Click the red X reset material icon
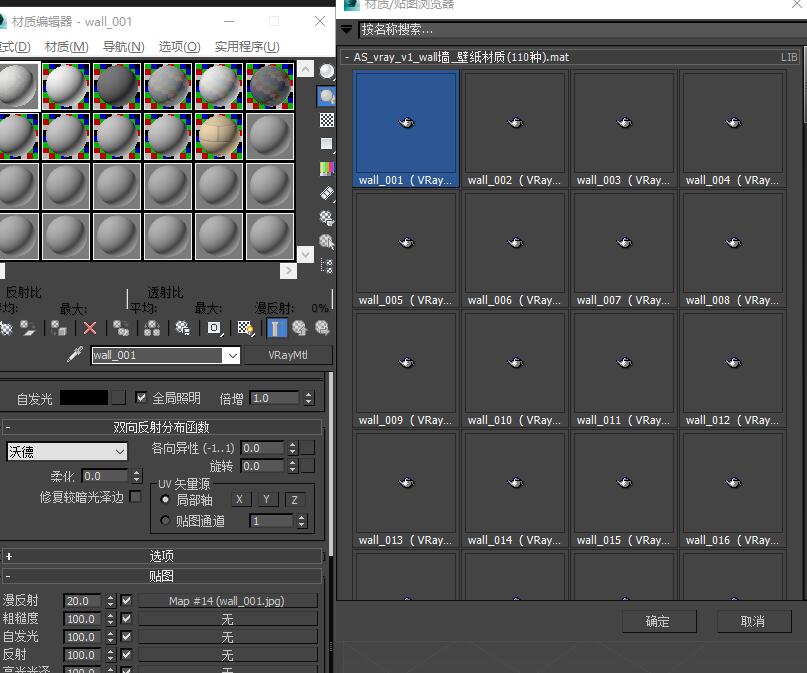Viewport: 807px width, 673px height. [90, 327]
